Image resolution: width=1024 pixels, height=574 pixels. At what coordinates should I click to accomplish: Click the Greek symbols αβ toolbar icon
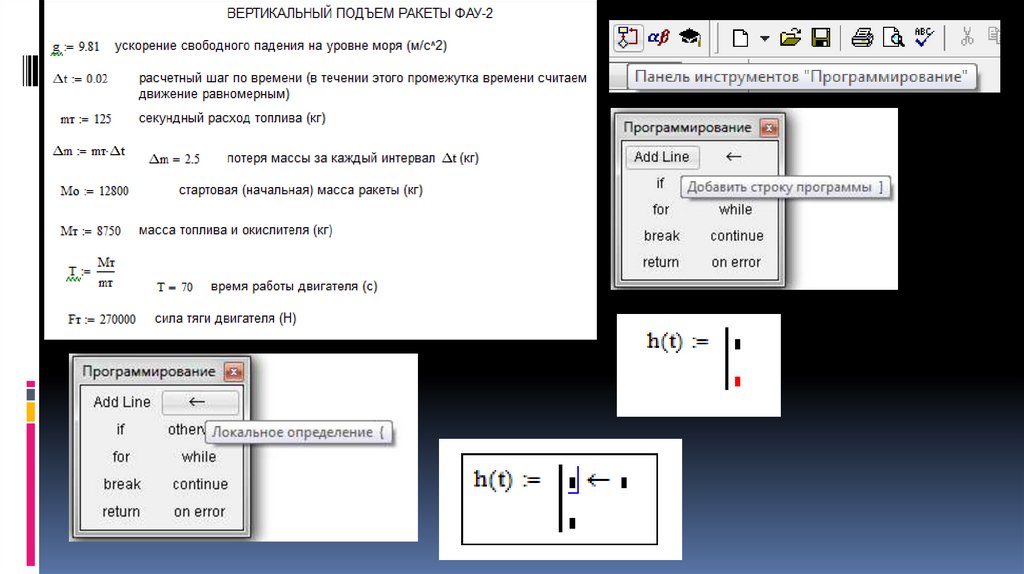tap(660, 38)
